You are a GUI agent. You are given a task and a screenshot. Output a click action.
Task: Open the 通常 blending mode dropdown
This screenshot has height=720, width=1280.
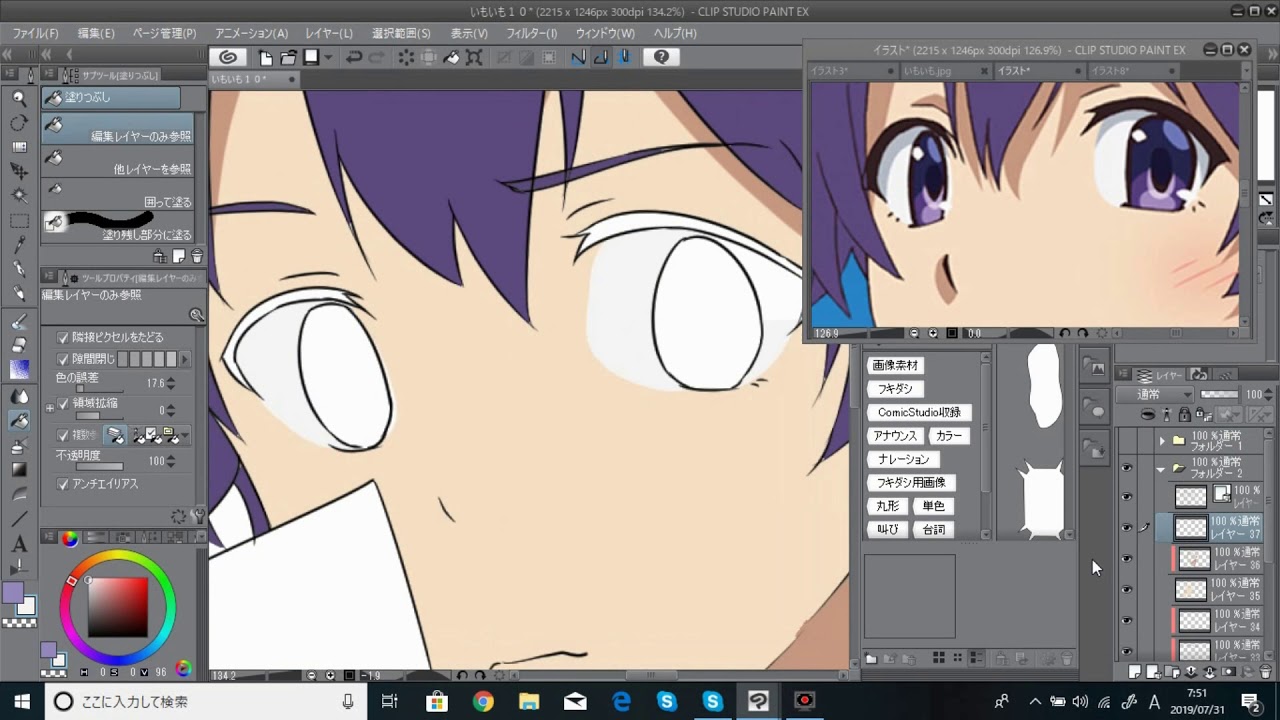point(1156,394)
